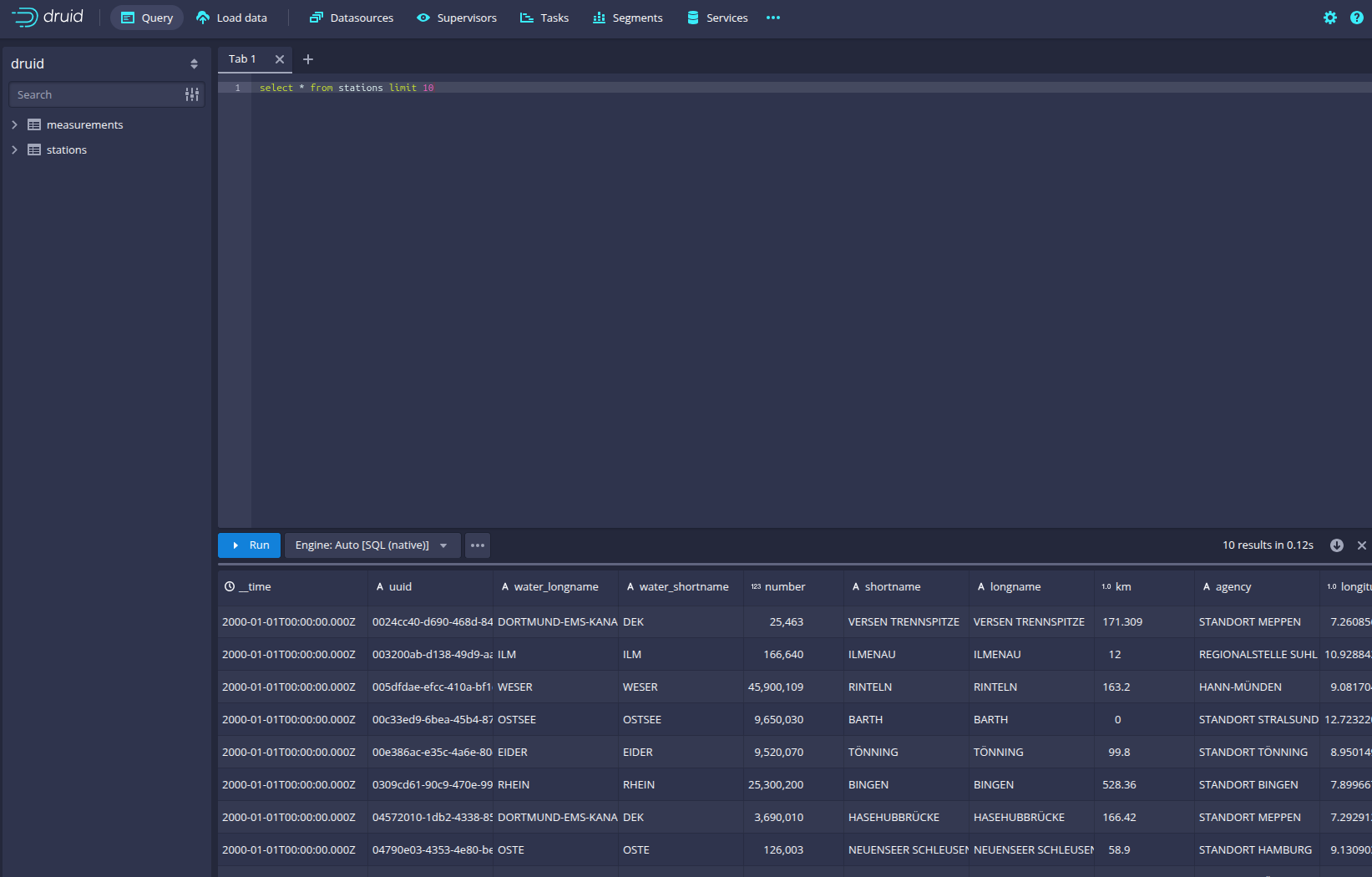The width and height of the screenshot is (1372, 877).
Task: Add a new query tab
Action: click(x=308, y=59)
